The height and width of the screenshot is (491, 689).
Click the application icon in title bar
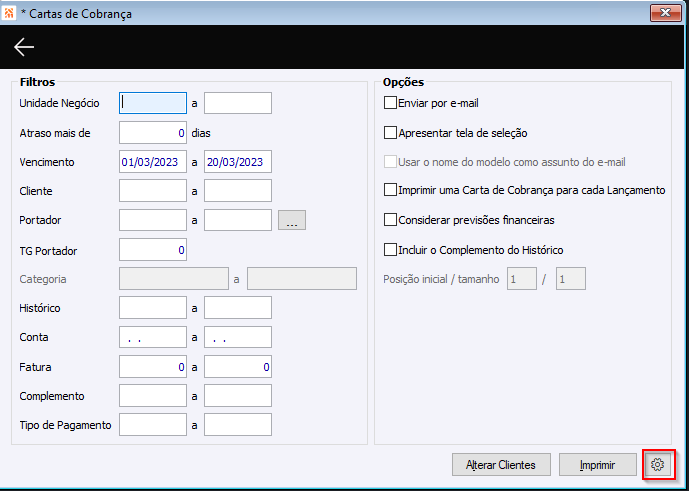[x=8, y=13]
